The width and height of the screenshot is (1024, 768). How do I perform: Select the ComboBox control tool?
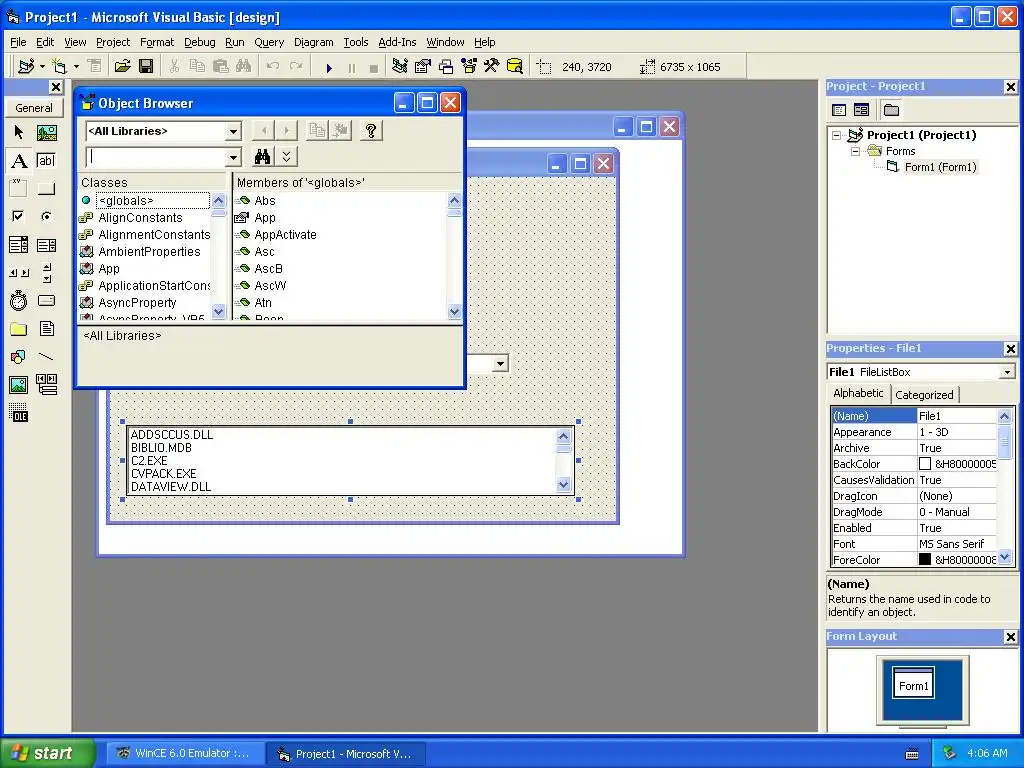19,245
